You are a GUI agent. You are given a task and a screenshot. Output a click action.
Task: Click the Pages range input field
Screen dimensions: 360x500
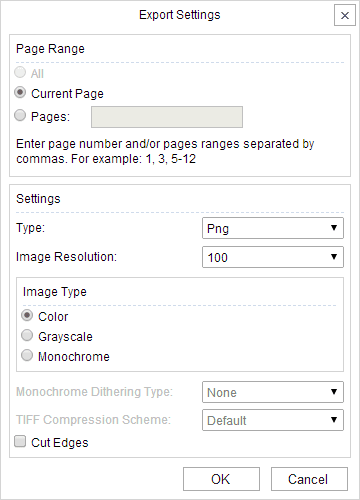click(x=167, y=117)
